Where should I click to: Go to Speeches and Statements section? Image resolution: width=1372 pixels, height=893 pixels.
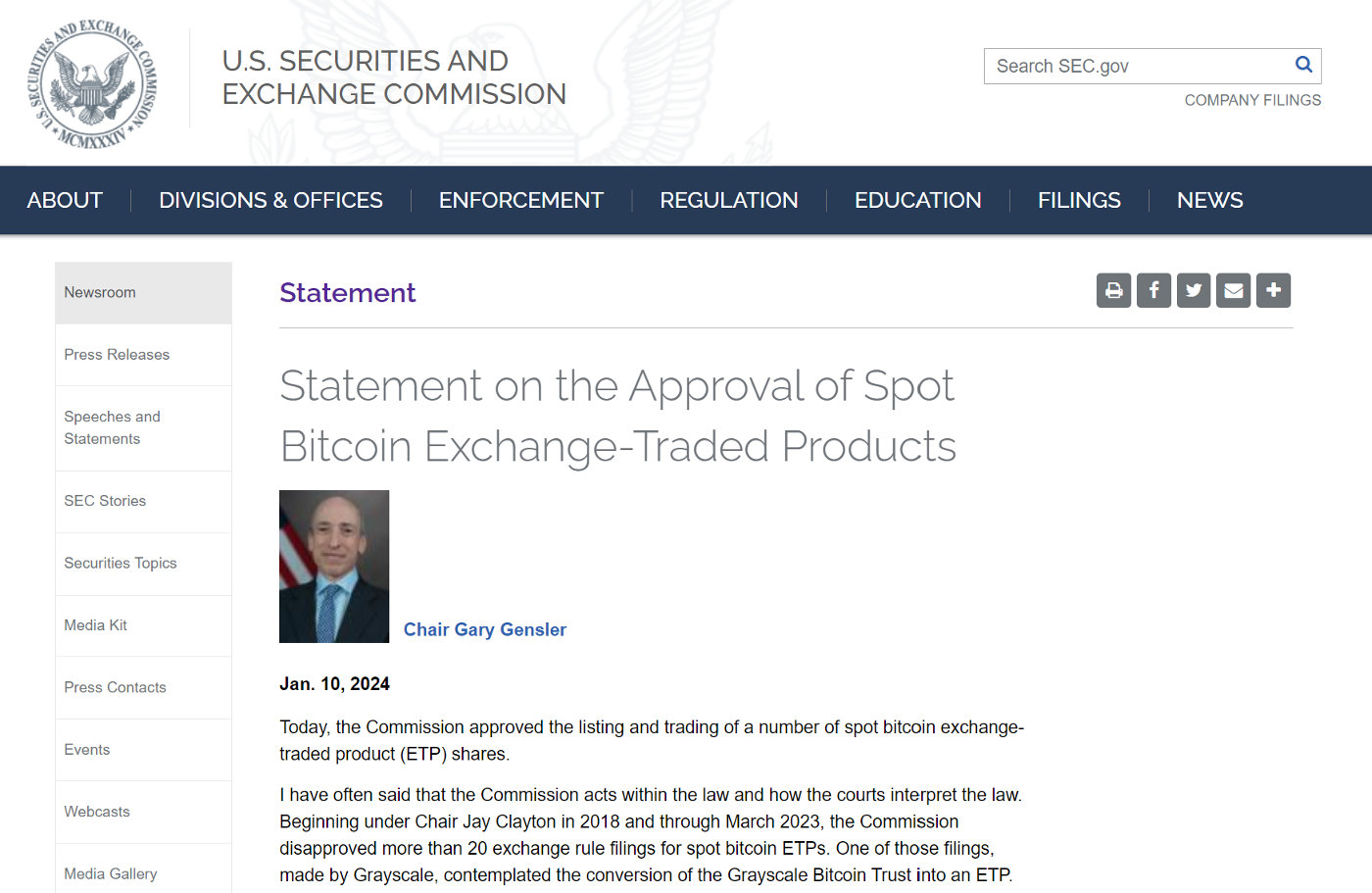click(112, 427)
